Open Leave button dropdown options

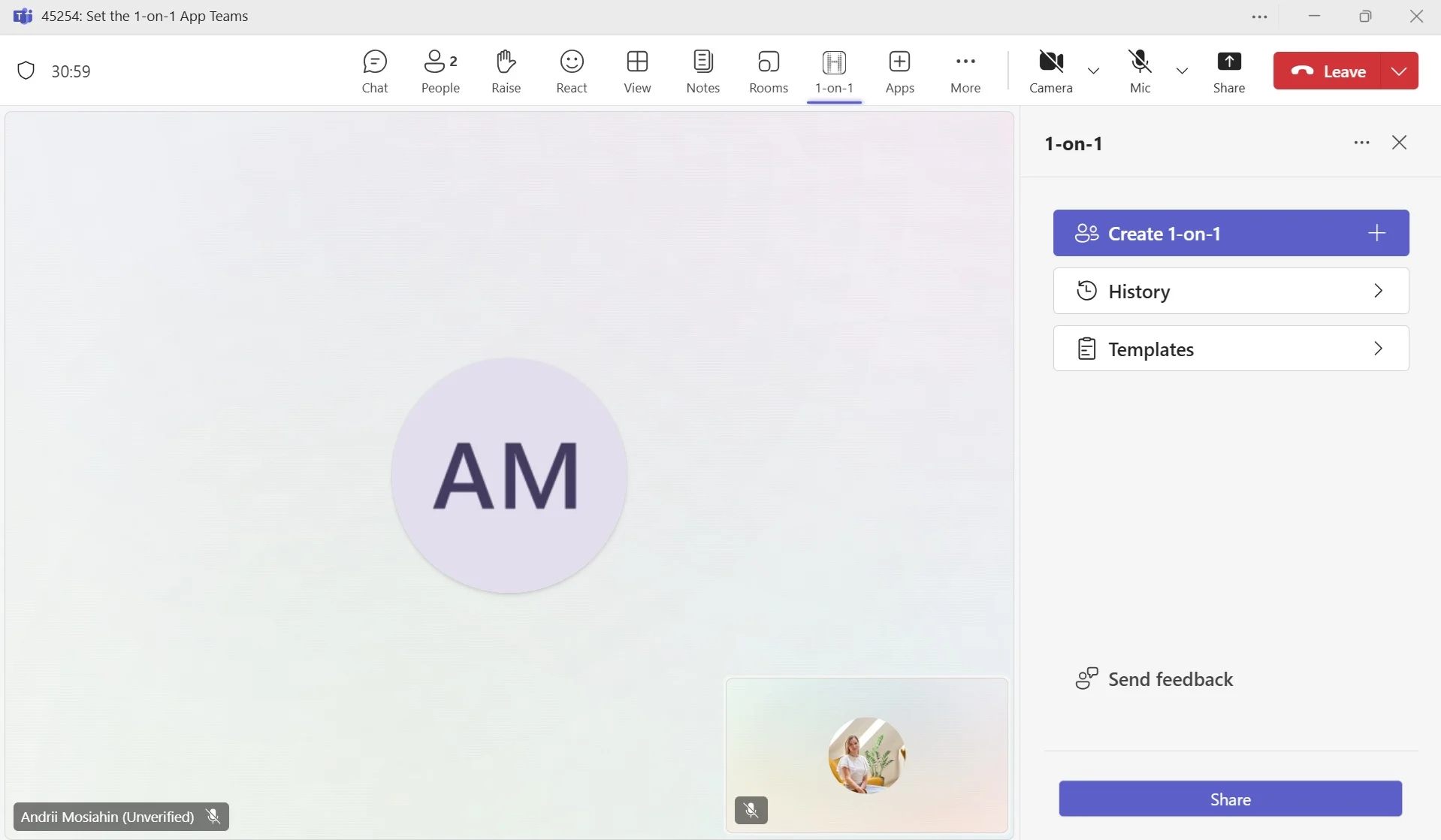[x=1399, y=71]
